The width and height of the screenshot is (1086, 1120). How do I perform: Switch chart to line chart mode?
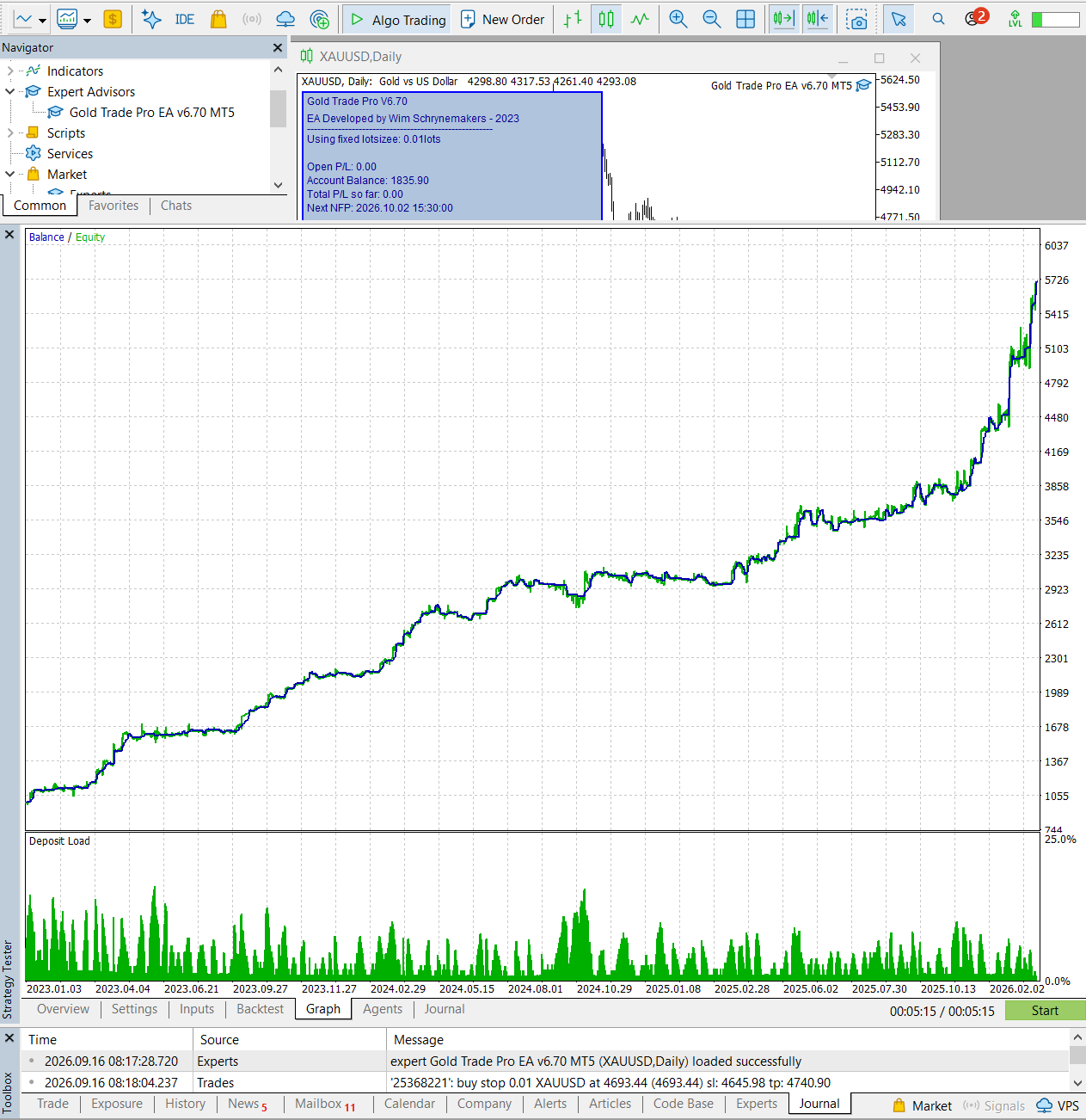click(x=640, y=19)
